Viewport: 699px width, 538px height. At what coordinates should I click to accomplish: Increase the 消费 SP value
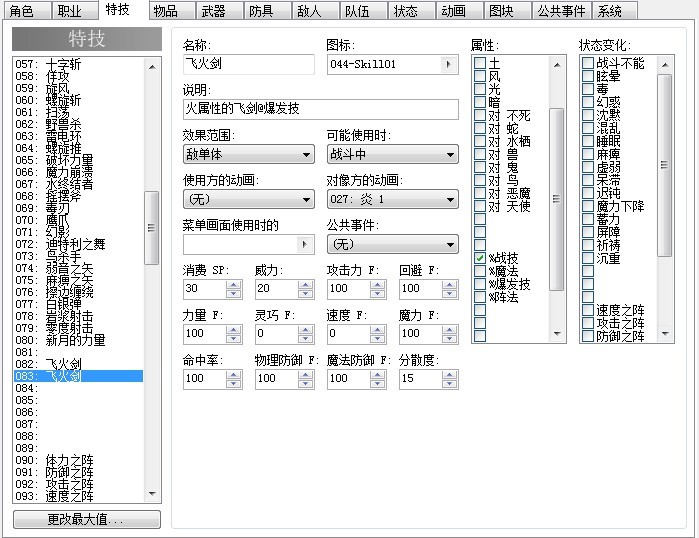tap(234, 284)
